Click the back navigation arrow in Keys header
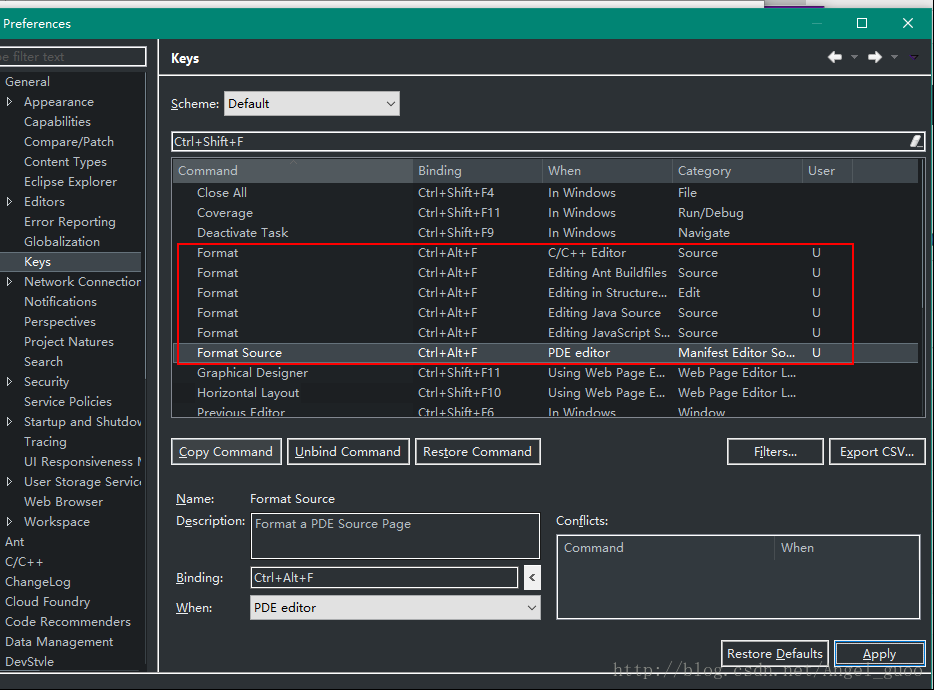The height and width of the screenshot is (690, 934). point(835,57)
